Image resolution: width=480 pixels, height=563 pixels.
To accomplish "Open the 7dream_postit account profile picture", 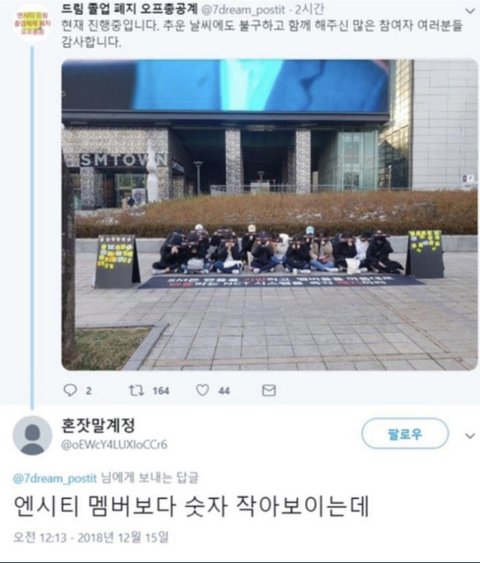I will 32,24.
